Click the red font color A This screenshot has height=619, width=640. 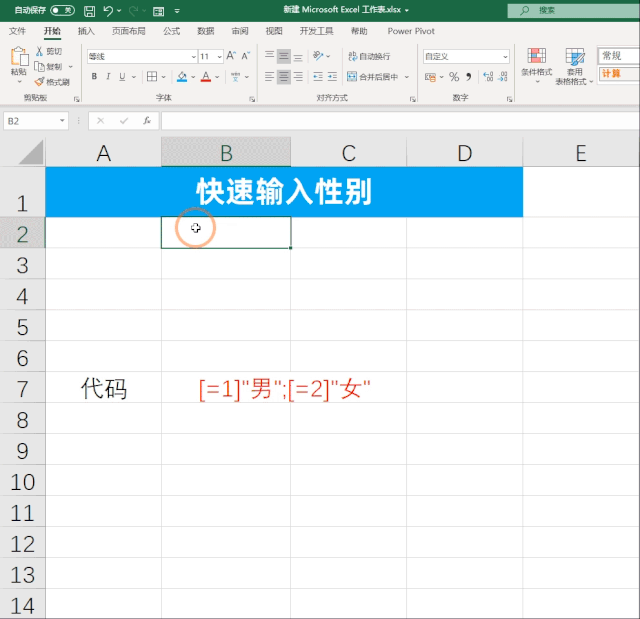[x=206, y=77]
